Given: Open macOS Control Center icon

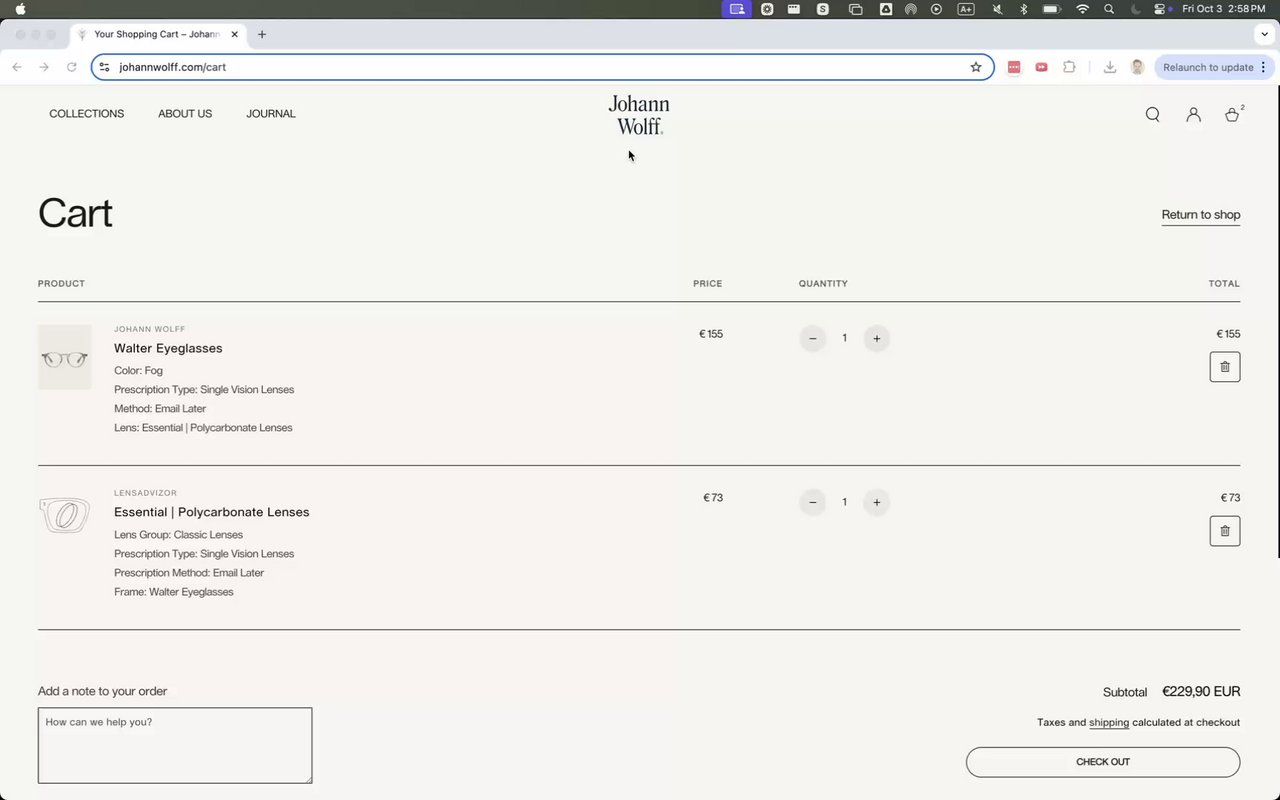Looking at the screenshot, I should tap(1161, 9).
